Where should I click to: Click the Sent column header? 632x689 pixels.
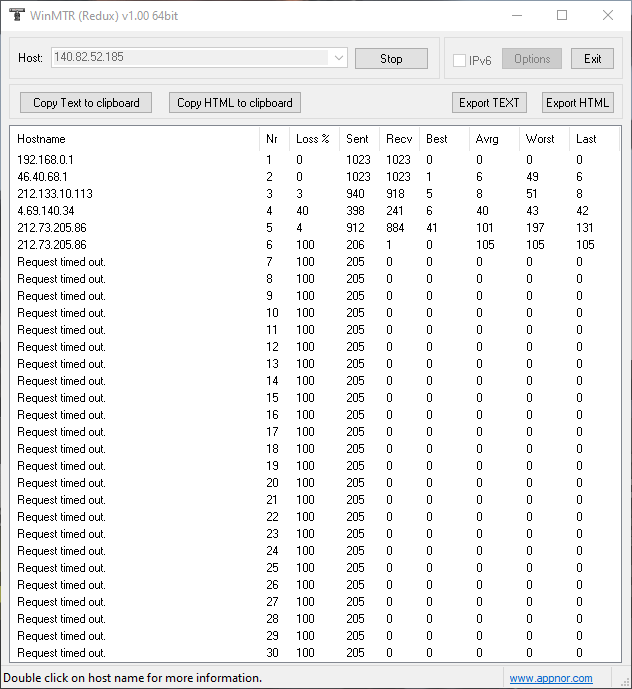(x=360, y=139)
